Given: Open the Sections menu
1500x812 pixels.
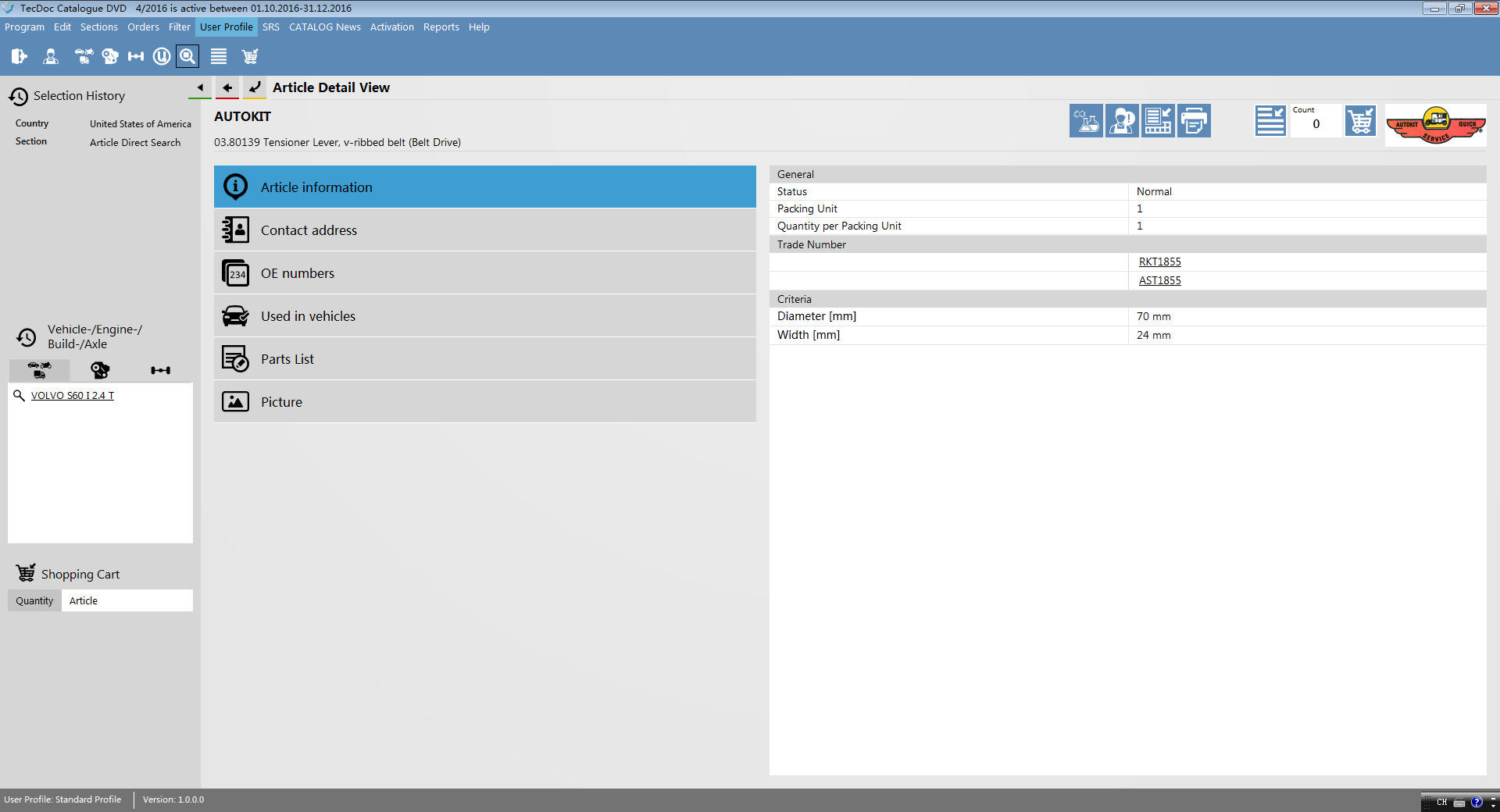Looking at the screenshot, I should pos(99,27).
